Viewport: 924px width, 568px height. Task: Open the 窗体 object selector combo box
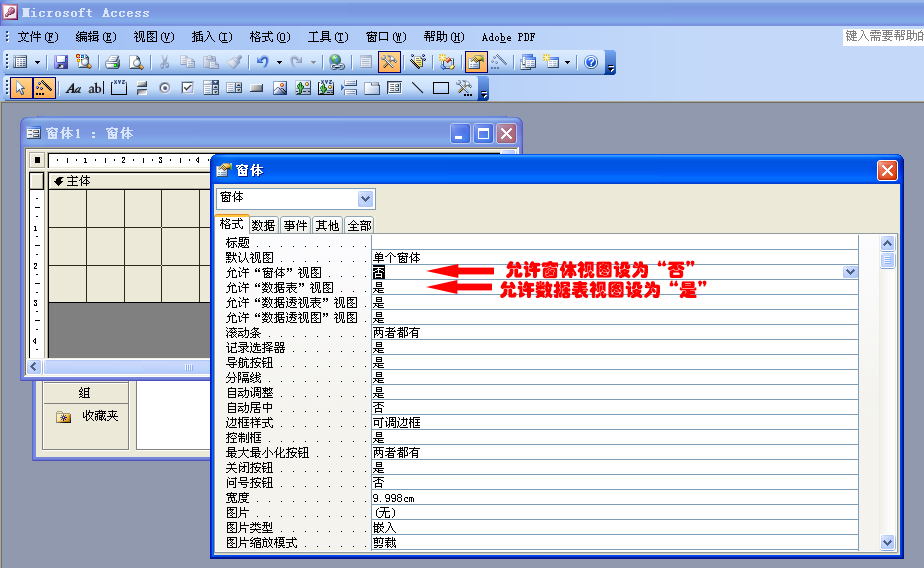coord(296,199)
